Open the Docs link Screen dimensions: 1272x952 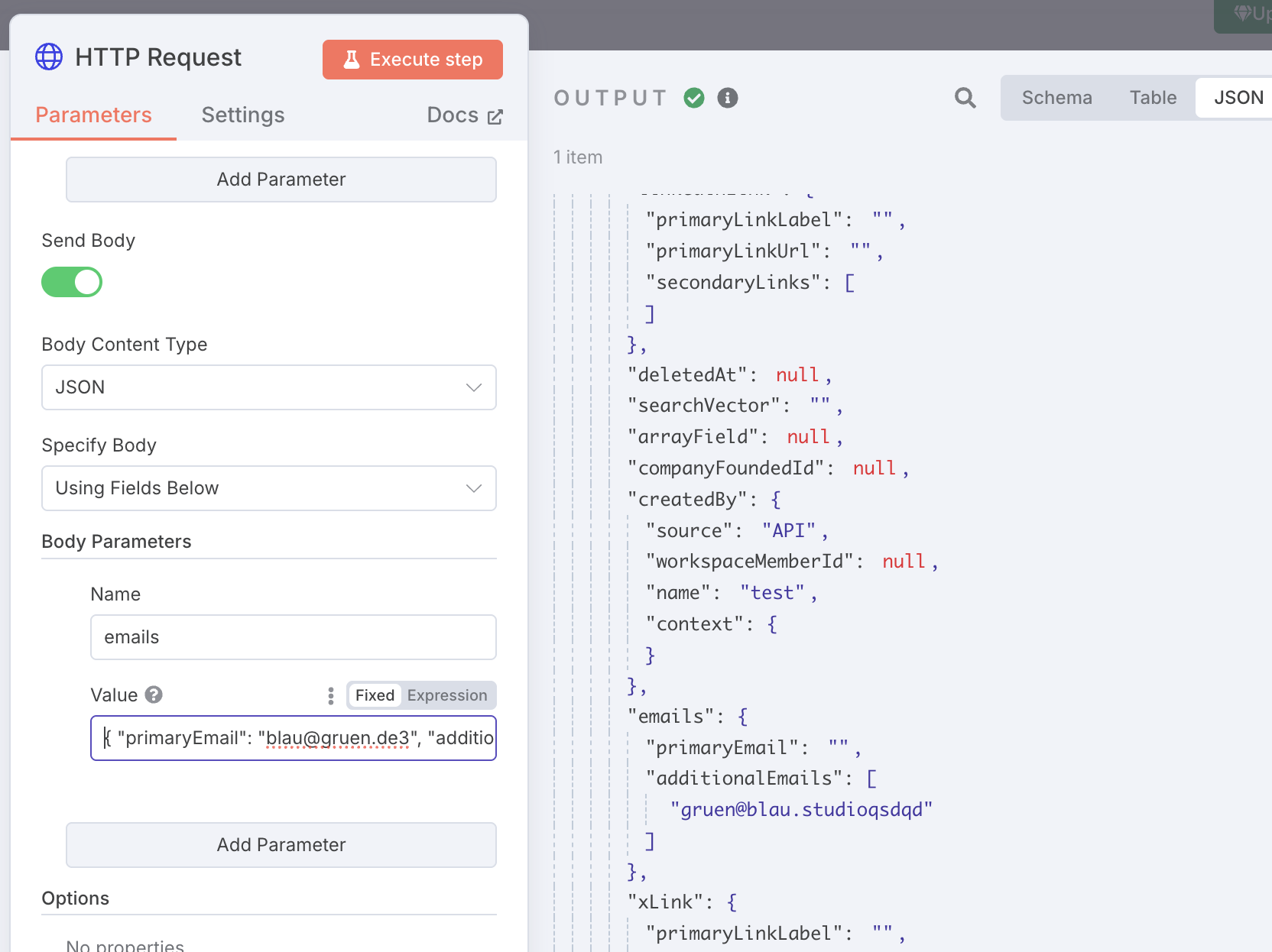(465, 115)
